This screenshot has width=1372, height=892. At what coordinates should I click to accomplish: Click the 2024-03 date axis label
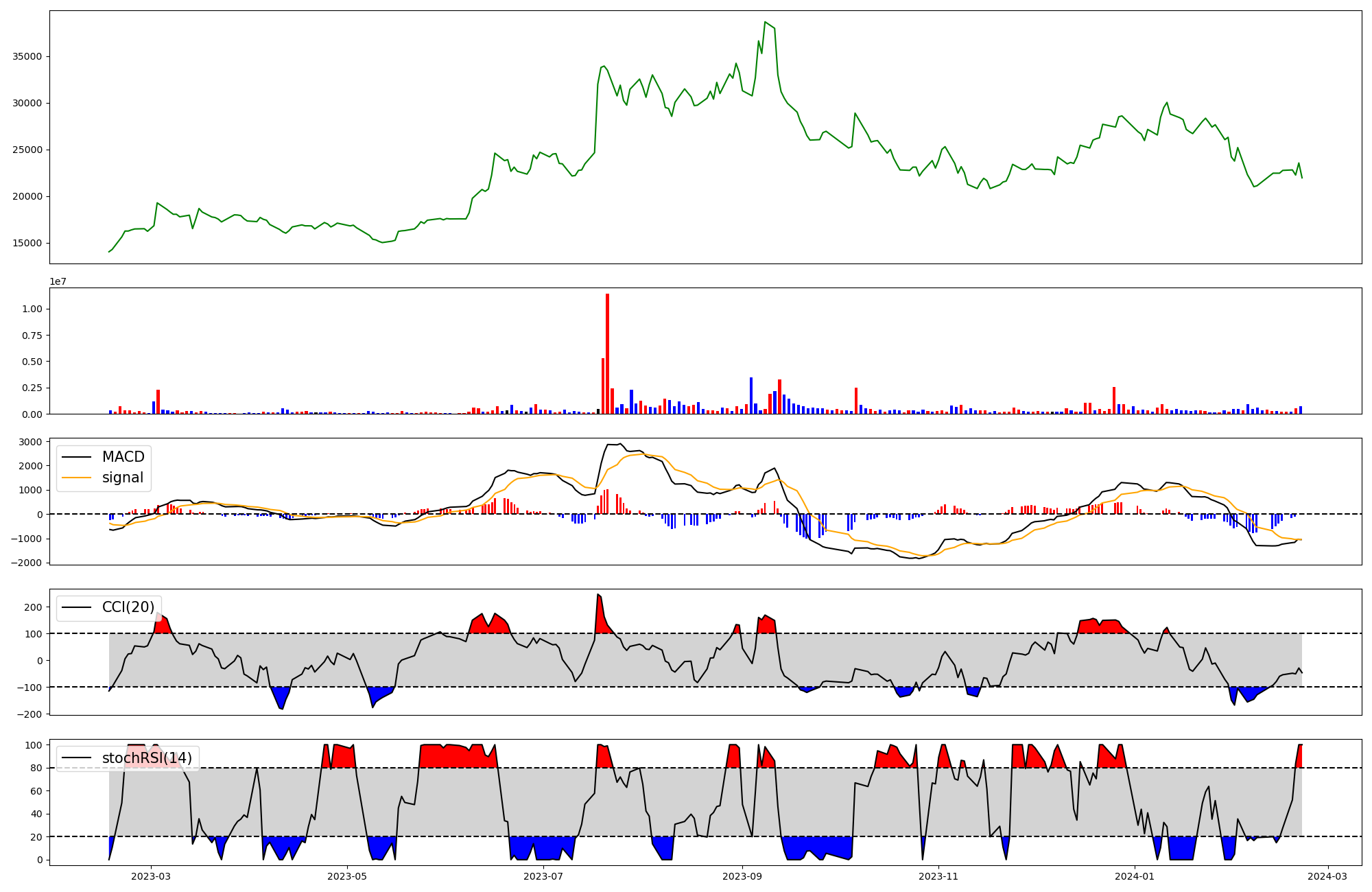click(1328, 876)
